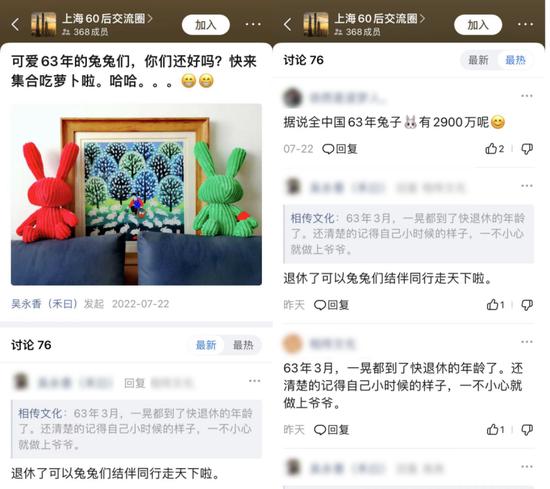The image size is (550, 489).
Task: Tap back arrow in right screen header
Action: click(287, 25)
